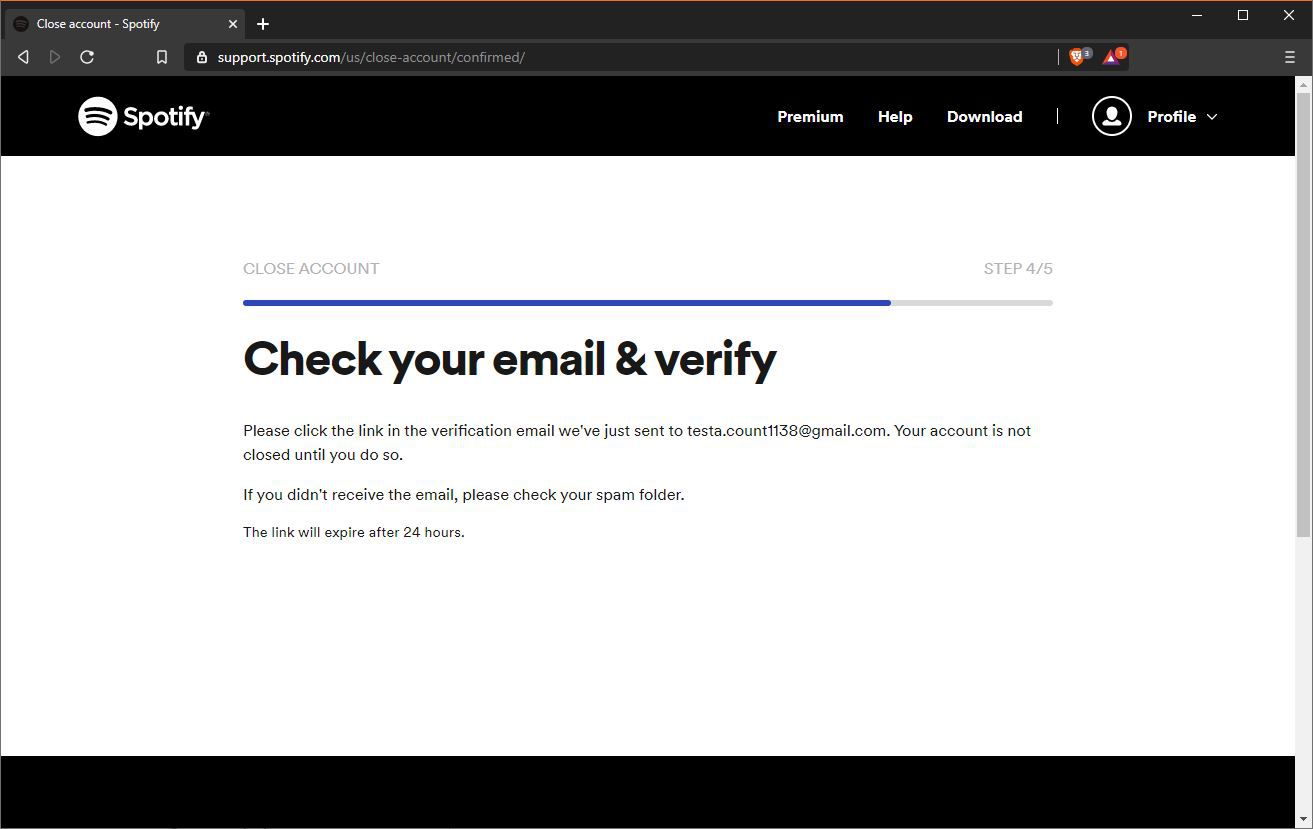Open Brave Rewards triangle icon
This screenshot has height=829, width=1313.
pyautogui.click(x=1112, y=57)
